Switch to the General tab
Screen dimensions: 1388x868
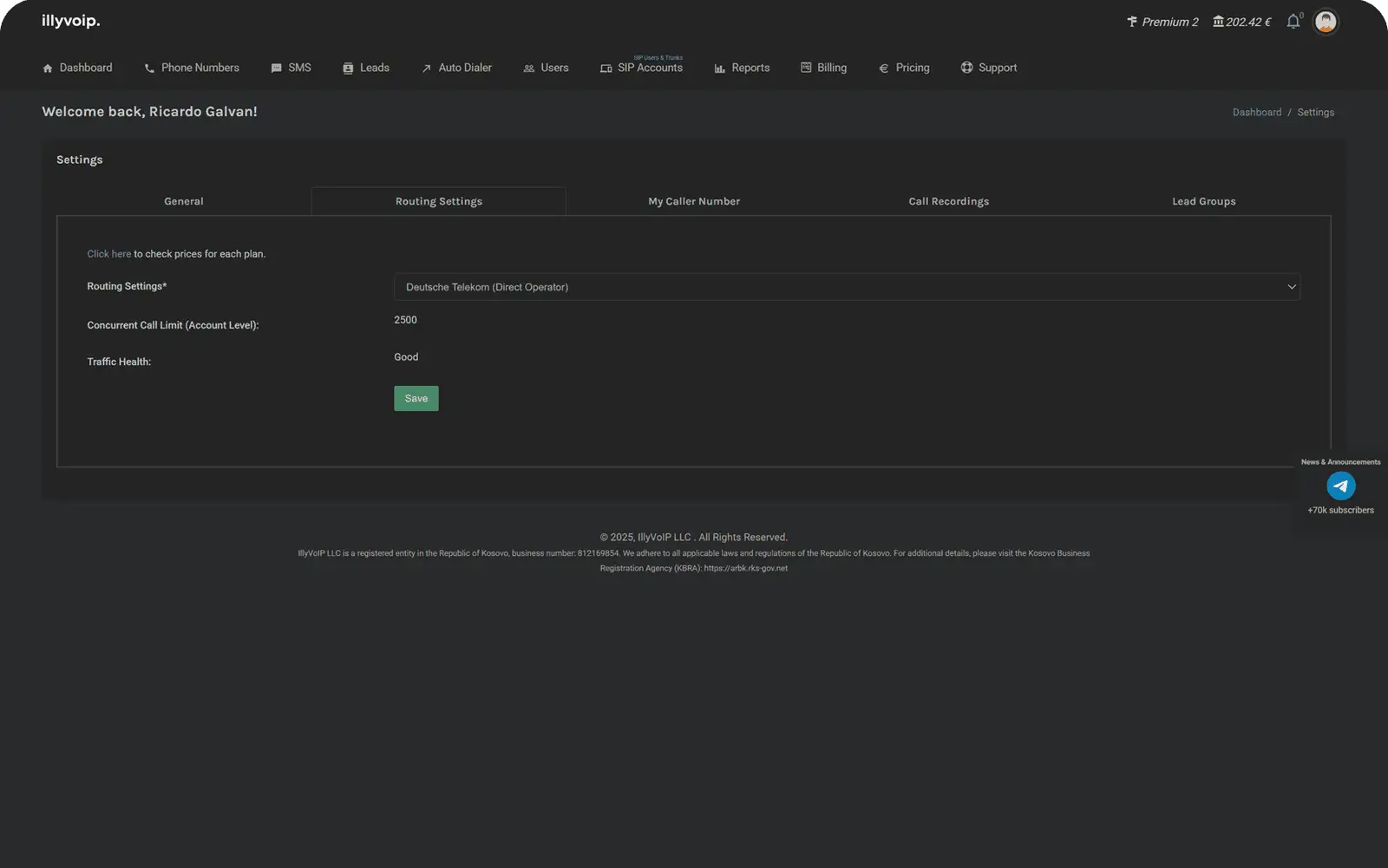coord(184,201)
